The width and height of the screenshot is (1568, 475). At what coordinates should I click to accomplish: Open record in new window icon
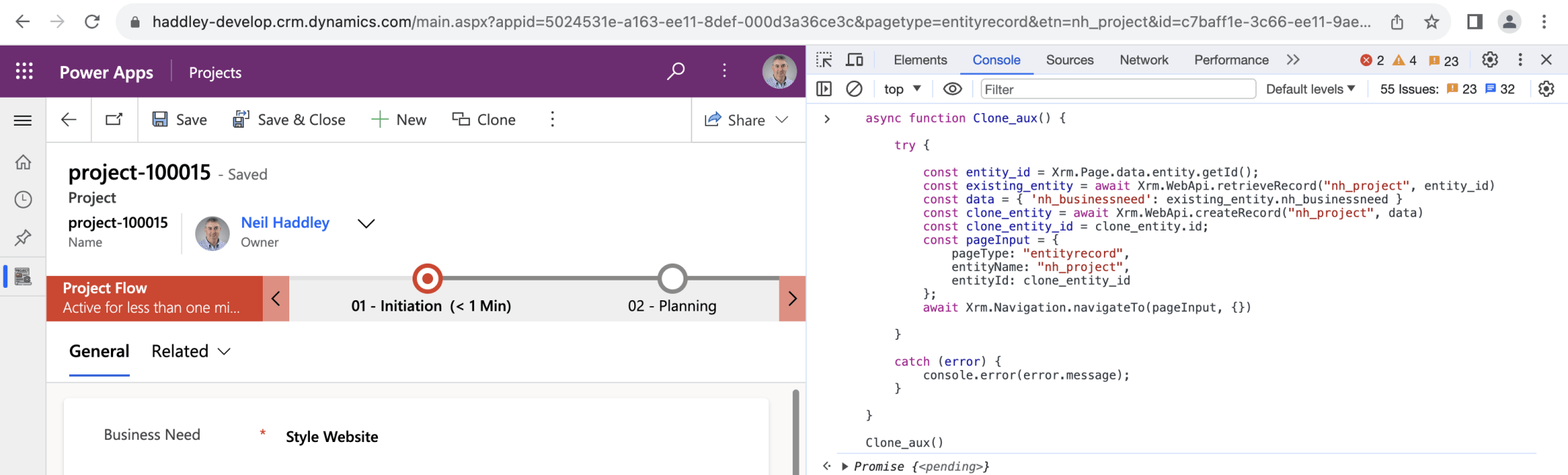tap(114, 120)
